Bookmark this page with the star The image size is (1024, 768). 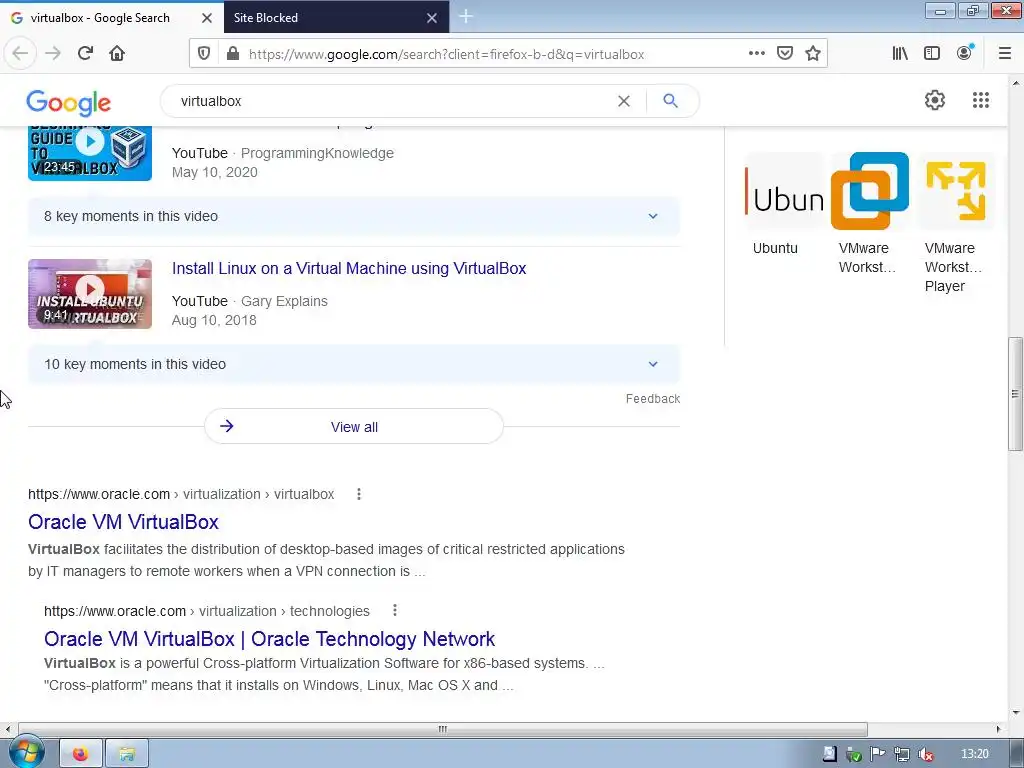813,53
